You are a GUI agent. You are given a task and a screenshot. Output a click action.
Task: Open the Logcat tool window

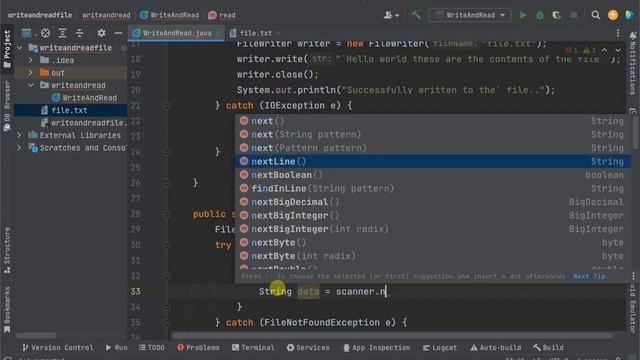pyautogui.click(x=440, y=348)
